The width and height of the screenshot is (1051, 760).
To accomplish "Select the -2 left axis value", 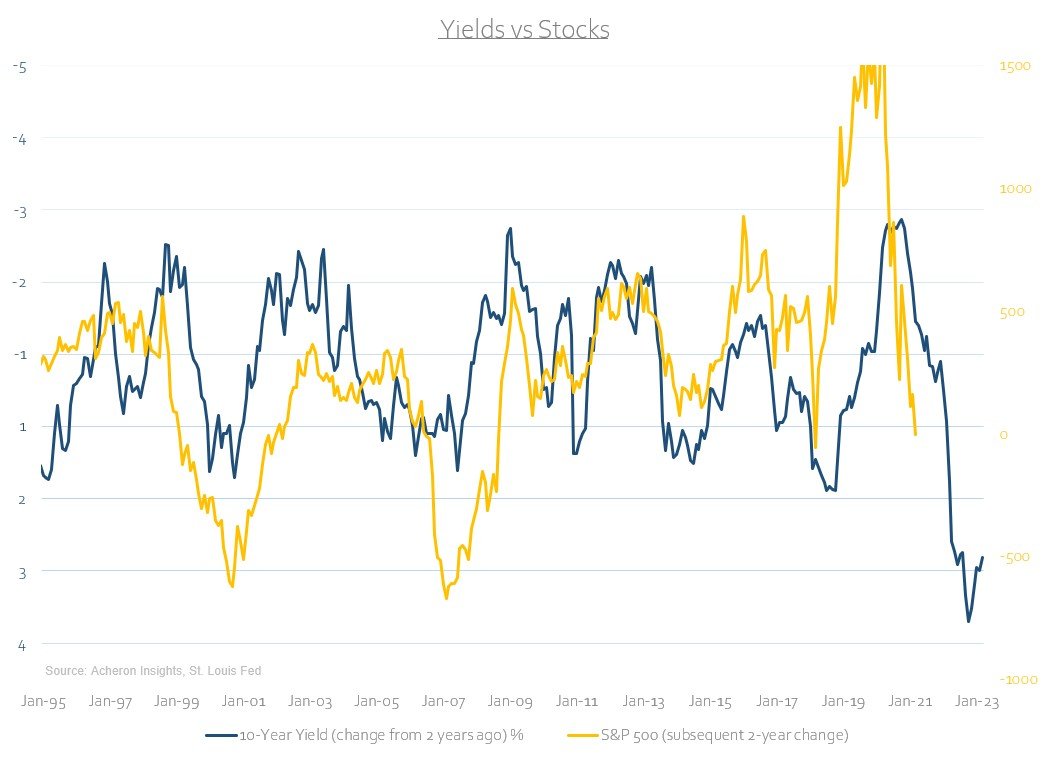I will [x=18, y=283].
